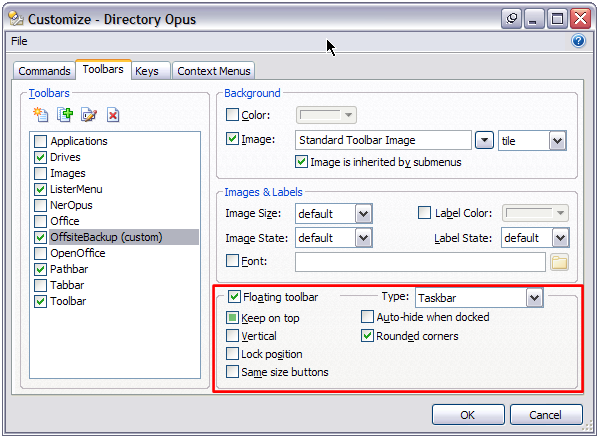Open the Background Color swatch picker

tap(326, 115)
